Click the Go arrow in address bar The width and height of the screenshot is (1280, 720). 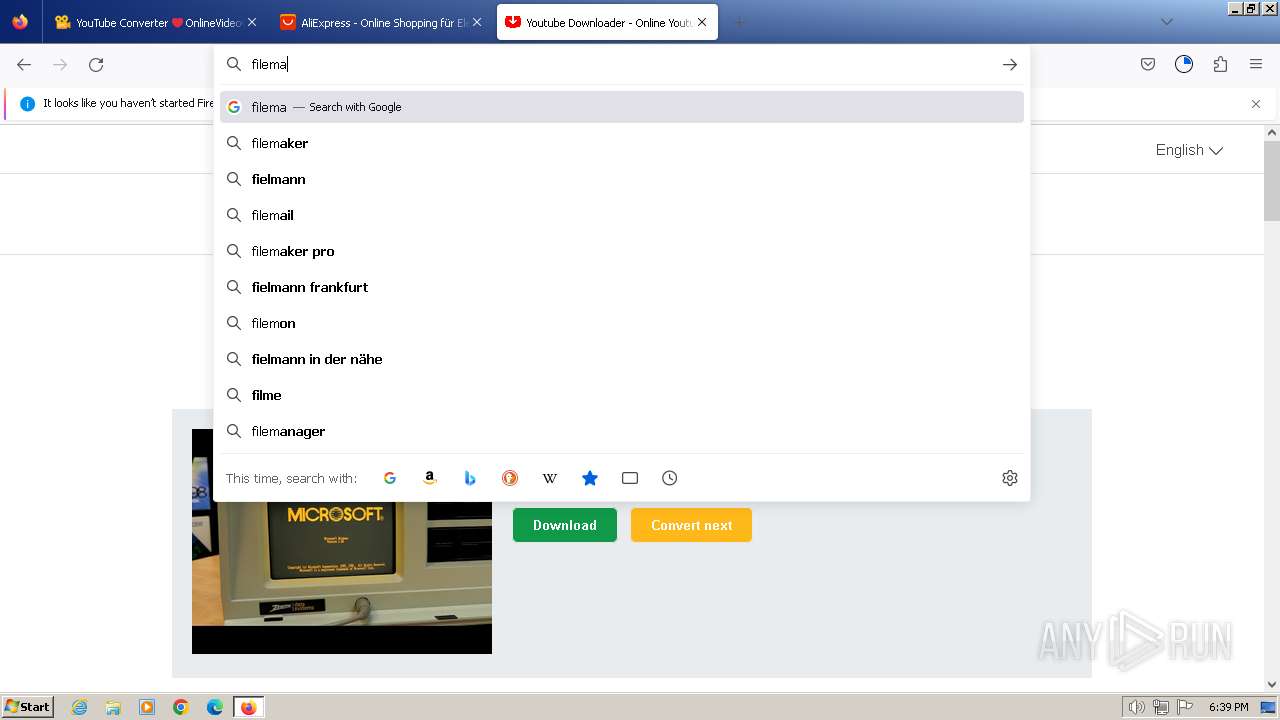1010,64
